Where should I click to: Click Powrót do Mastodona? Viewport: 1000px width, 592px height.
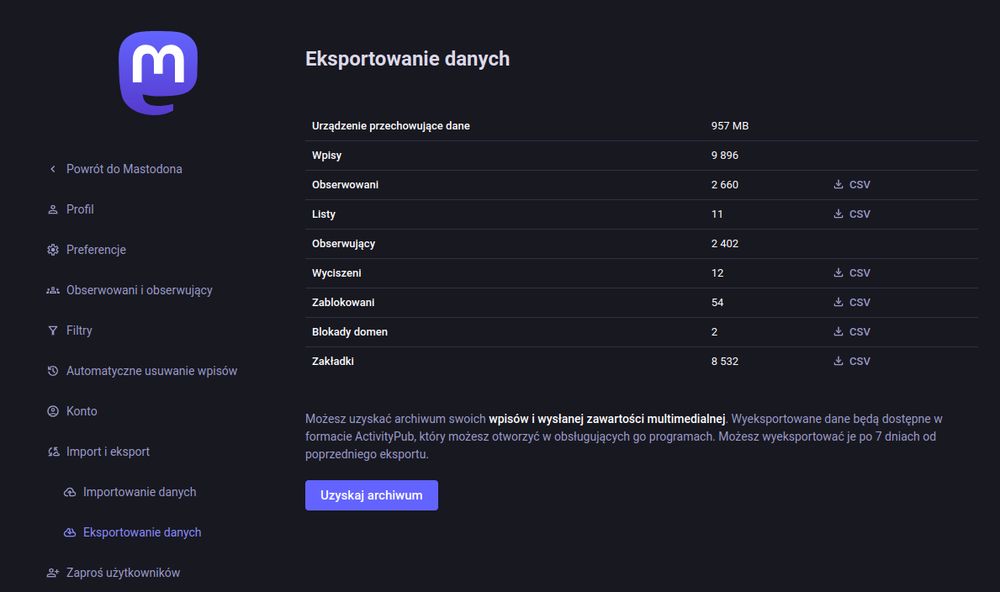tap(124, 169)
